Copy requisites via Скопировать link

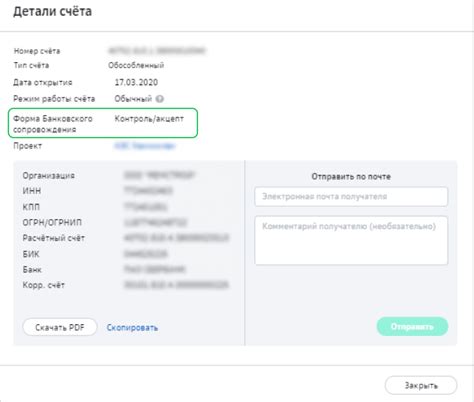click(132, 328)
